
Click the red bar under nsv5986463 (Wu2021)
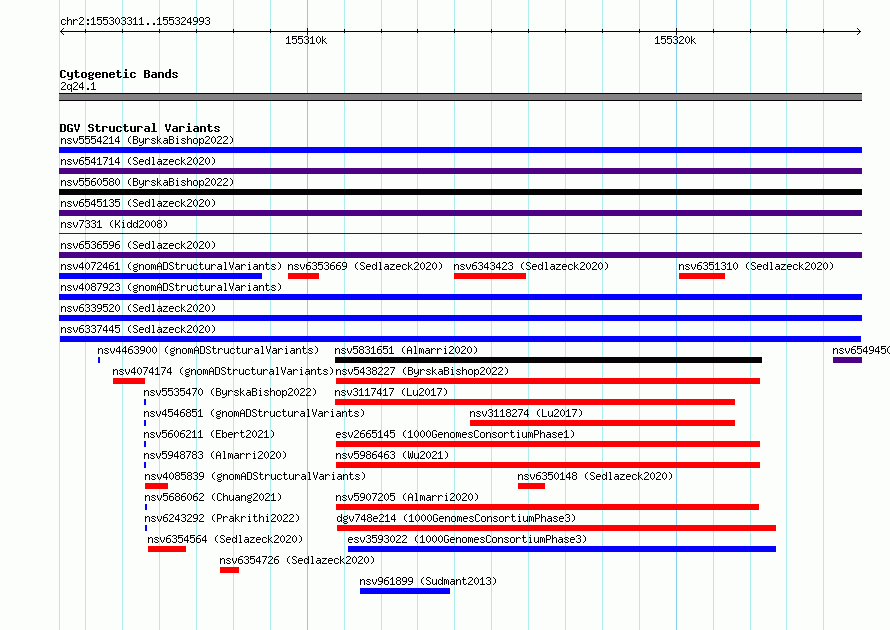548,465
